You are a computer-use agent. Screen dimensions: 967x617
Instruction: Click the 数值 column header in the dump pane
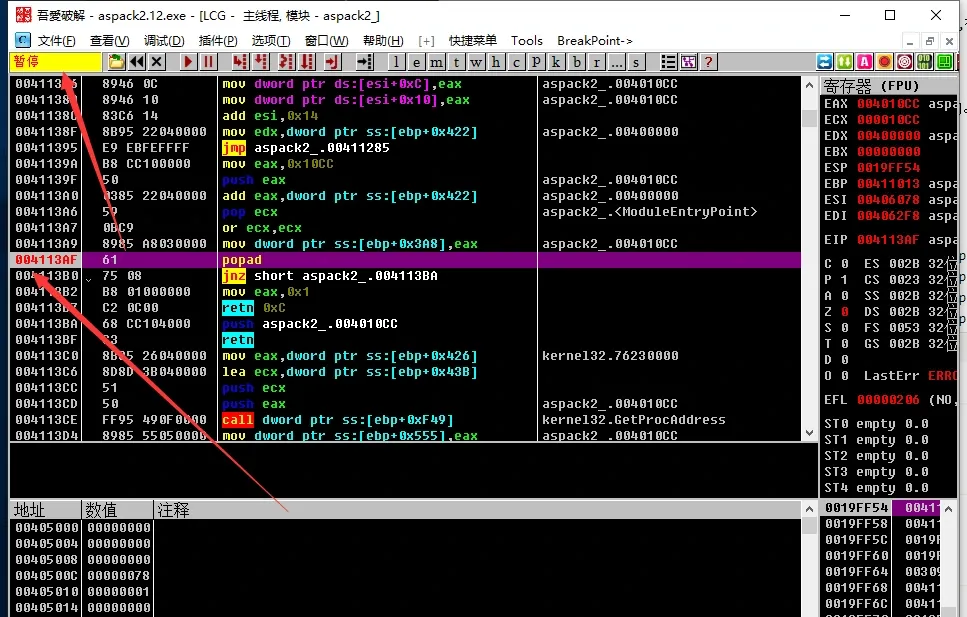tap(117, 510)
